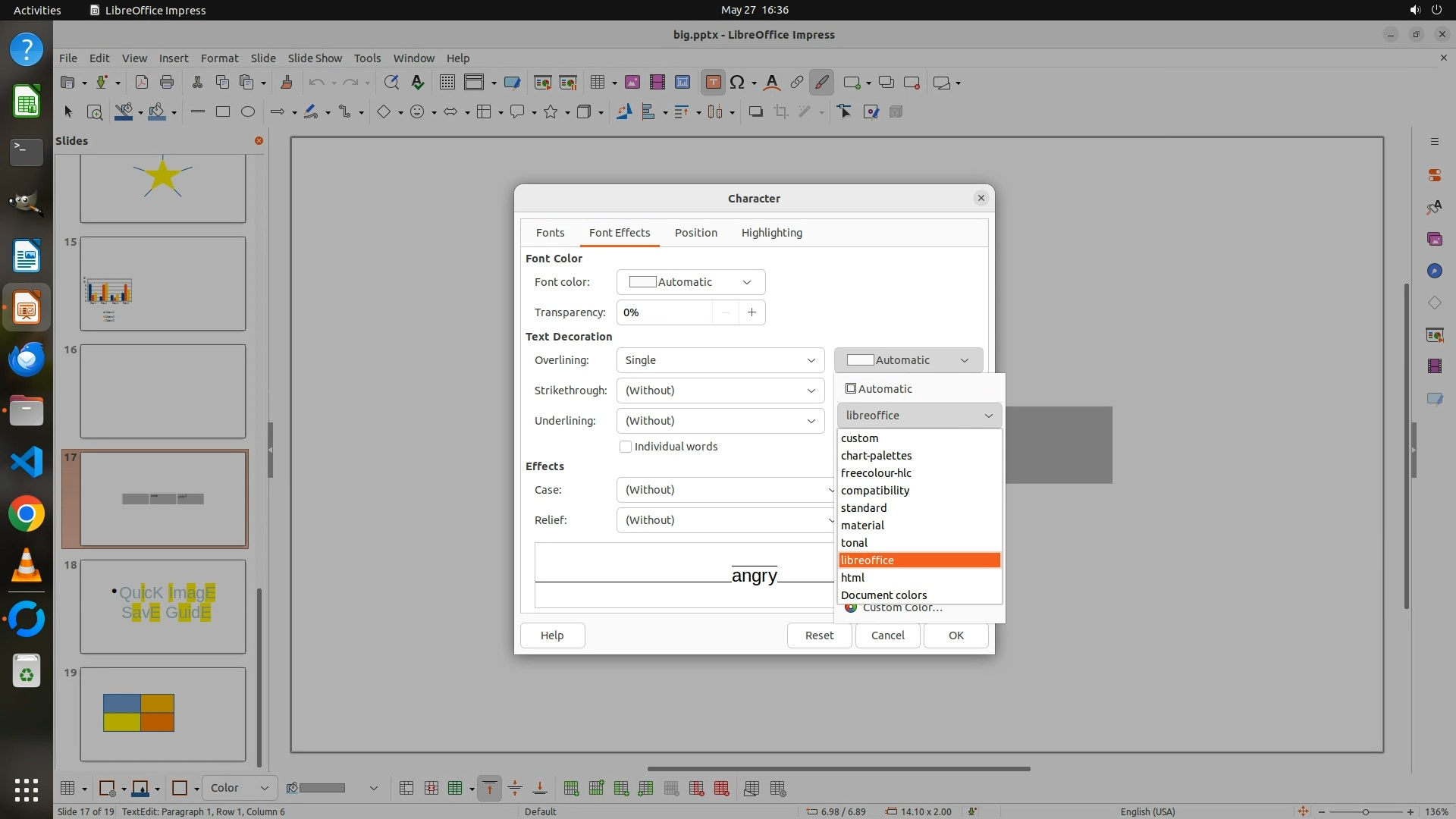The image size is (1456, 819).
Task: Expand the Font color dropdown
Action: [x=690, y=282]
